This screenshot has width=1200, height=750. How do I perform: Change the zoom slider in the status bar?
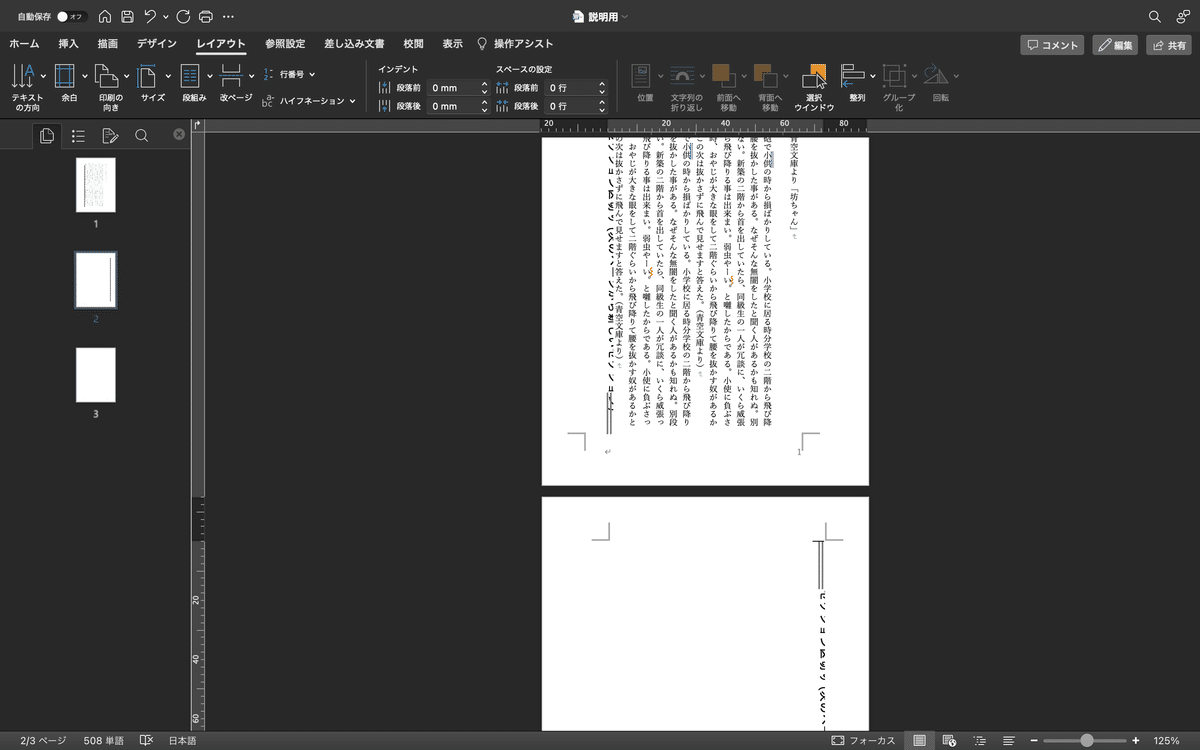pos(1087,741)
